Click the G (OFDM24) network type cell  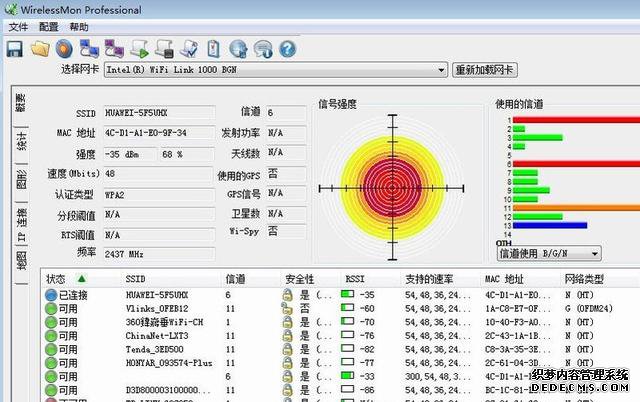pos(589,309)
